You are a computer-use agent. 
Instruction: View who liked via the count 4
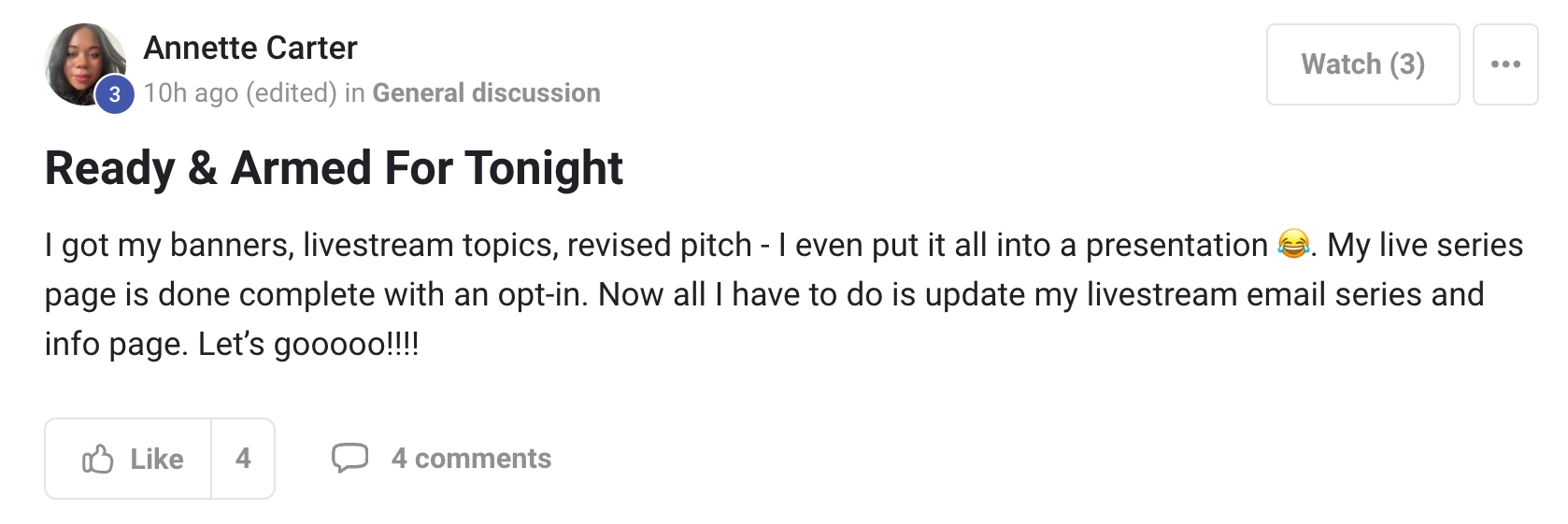click(243, 459)
